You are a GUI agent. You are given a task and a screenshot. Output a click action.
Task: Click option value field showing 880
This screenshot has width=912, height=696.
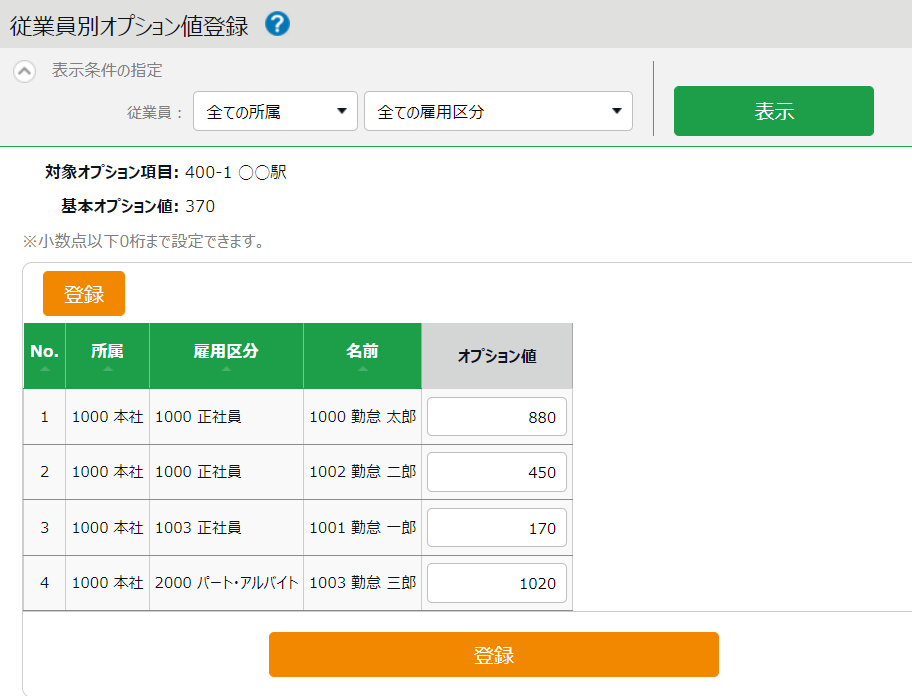[497, 417]
